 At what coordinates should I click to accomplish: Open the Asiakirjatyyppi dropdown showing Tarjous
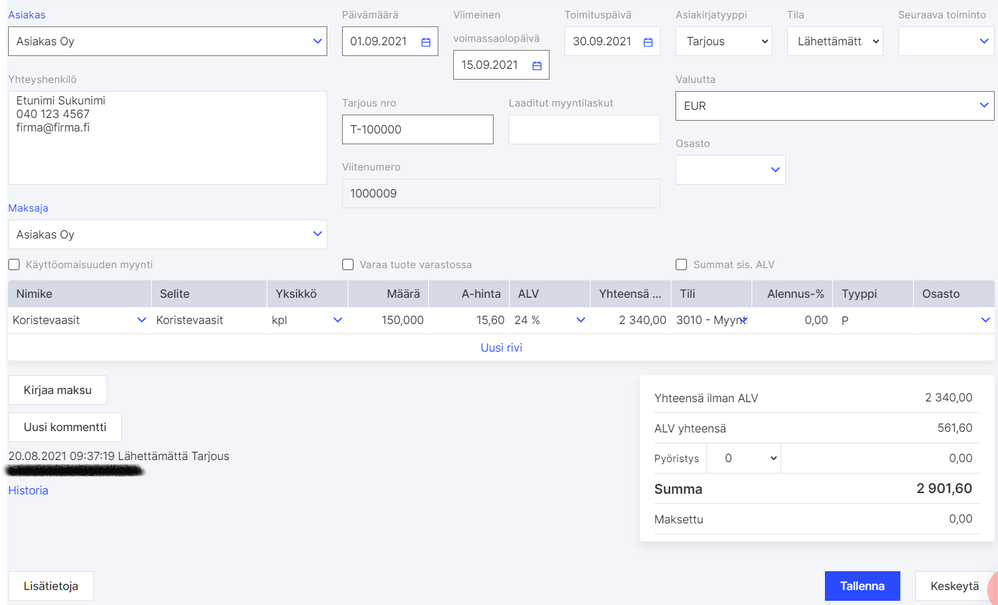click(x=723, y=42)
